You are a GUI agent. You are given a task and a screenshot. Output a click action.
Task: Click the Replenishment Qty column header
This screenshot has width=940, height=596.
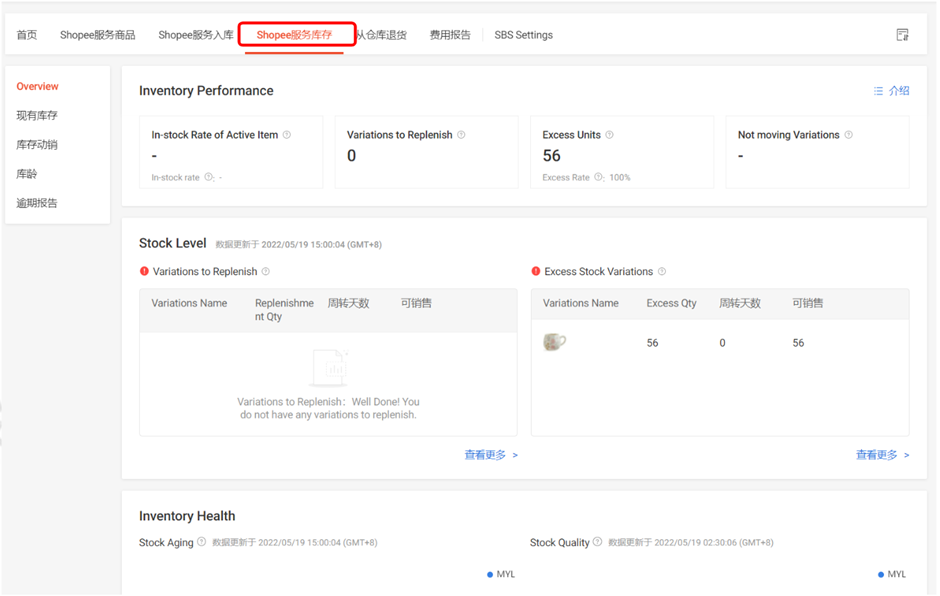[284, 310]
